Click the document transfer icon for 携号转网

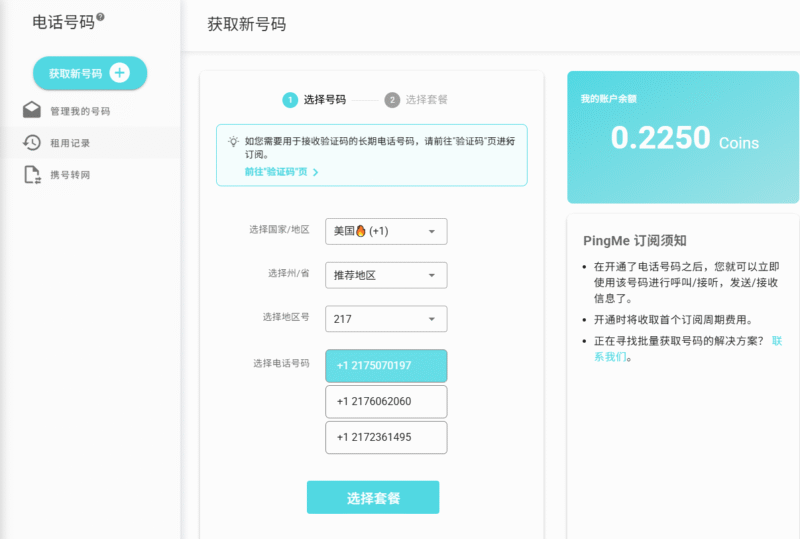(32, 175)
